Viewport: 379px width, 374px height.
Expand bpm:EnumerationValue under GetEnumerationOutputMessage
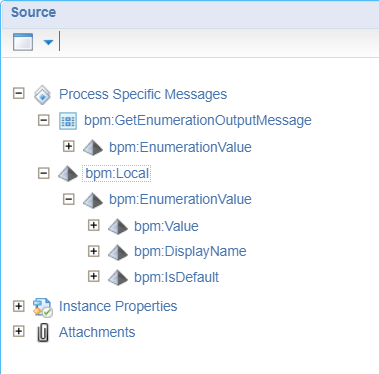tap(69, 146)
